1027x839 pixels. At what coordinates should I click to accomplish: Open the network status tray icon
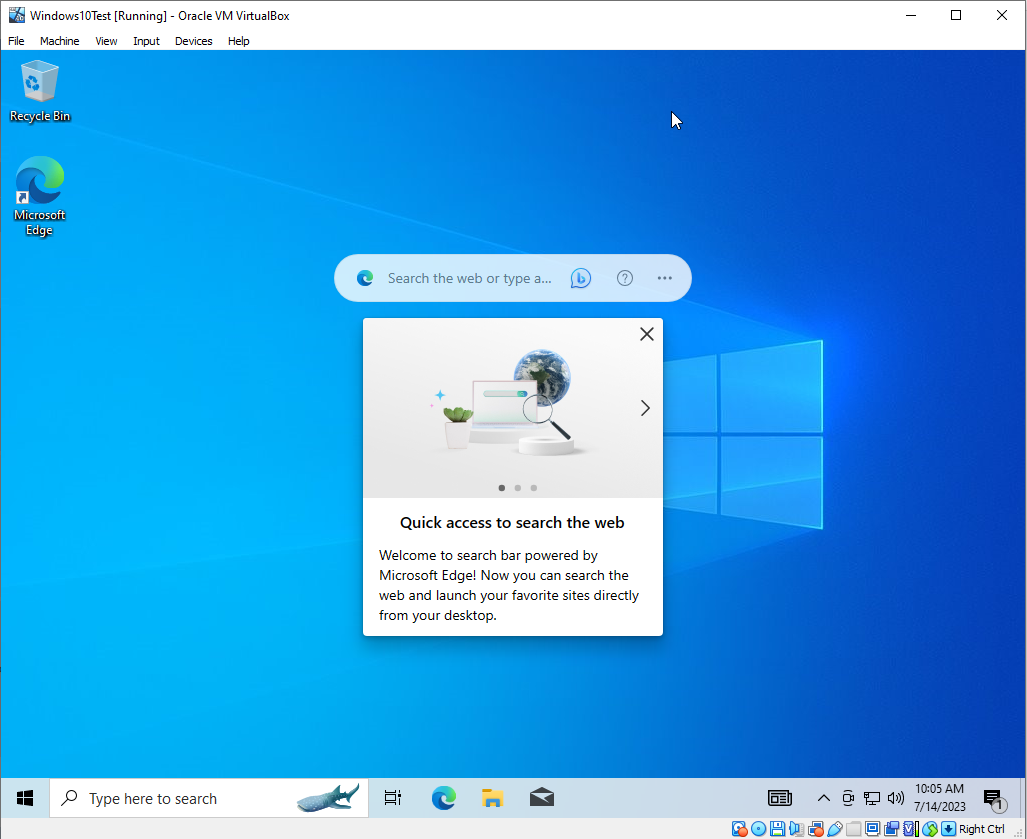(x=872, y=798)
